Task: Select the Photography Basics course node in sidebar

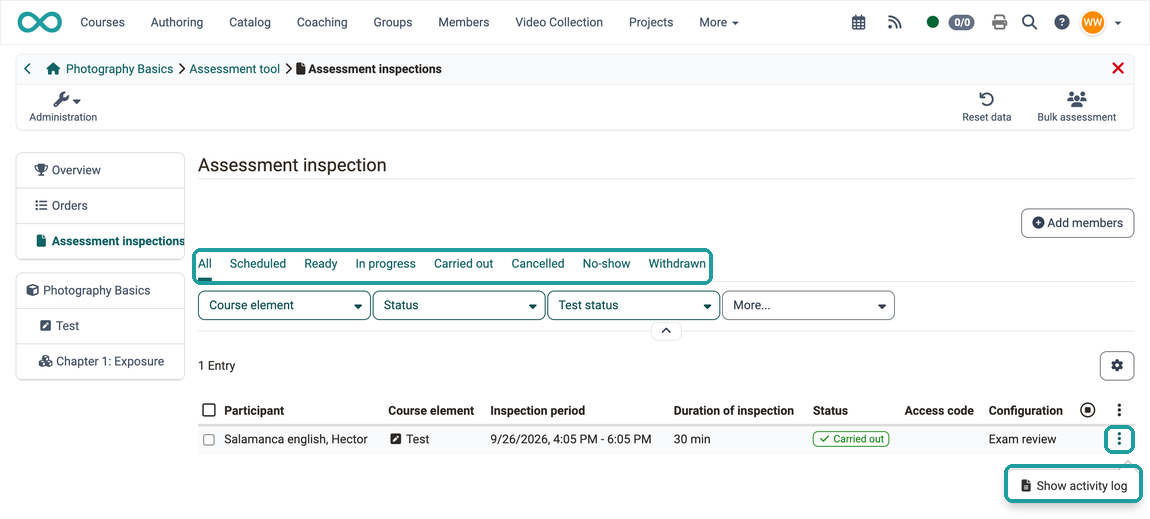Action: [x=100, y=290]
